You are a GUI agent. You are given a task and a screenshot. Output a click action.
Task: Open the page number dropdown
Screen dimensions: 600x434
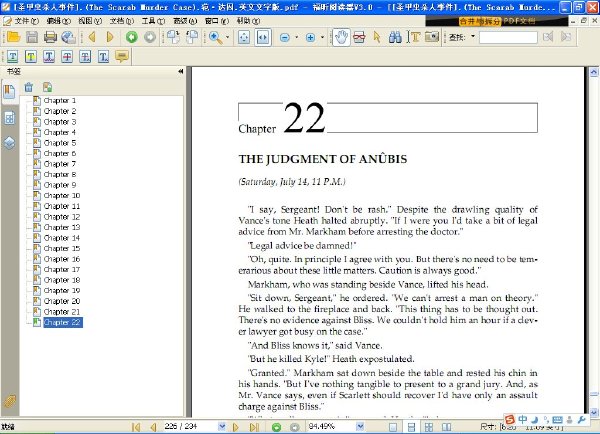pyautogui.click(x=222, y=426)
